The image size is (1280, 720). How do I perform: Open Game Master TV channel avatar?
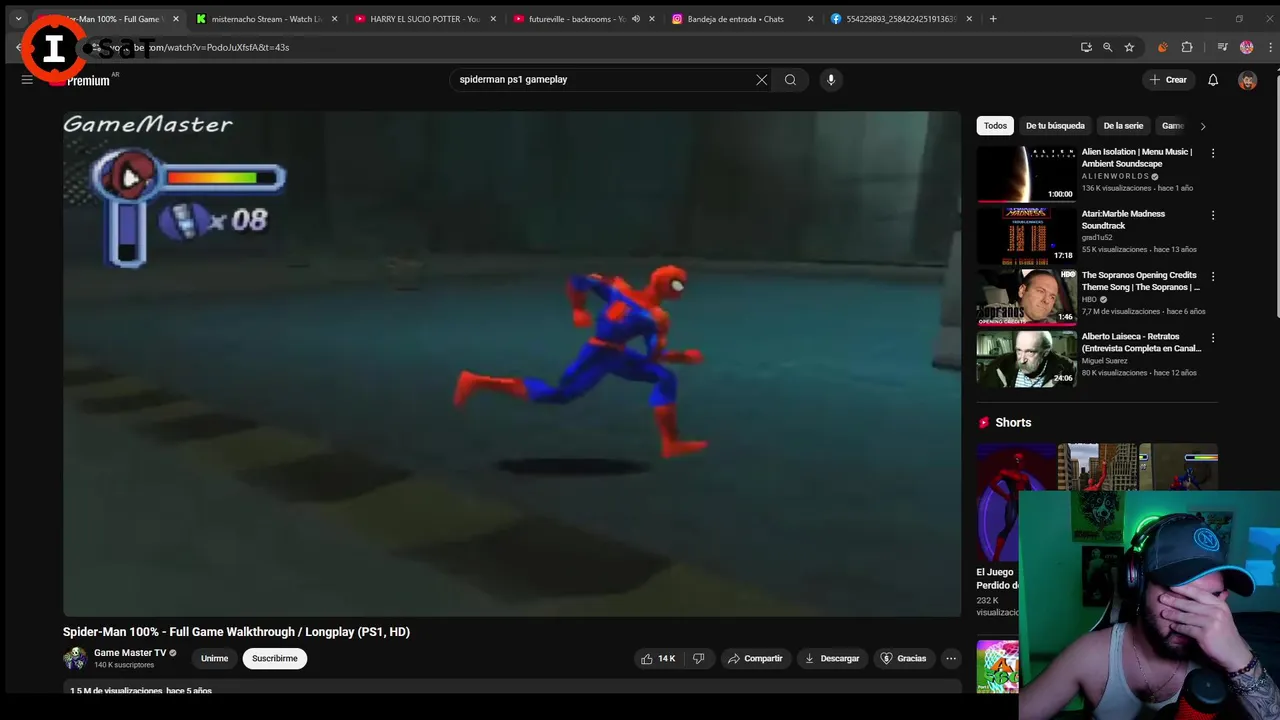pos(75,658)
